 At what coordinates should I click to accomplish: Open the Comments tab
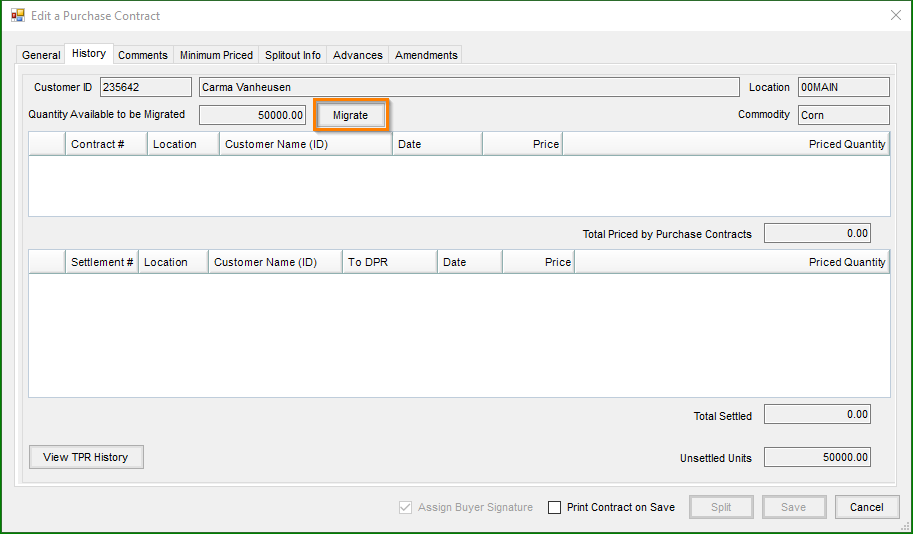[143, 55]
